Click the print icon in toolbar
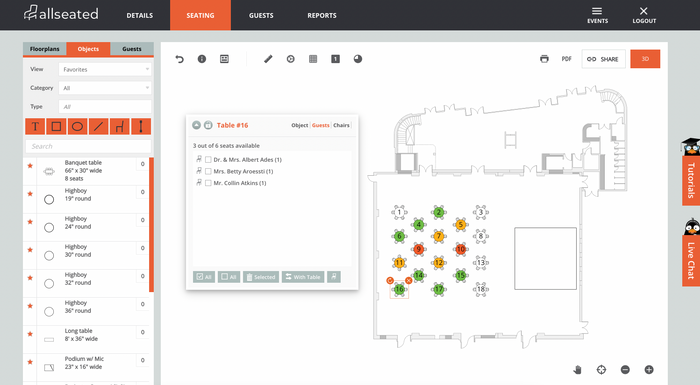700x385 pixels. pyautogui.click(x=544, y=59)
